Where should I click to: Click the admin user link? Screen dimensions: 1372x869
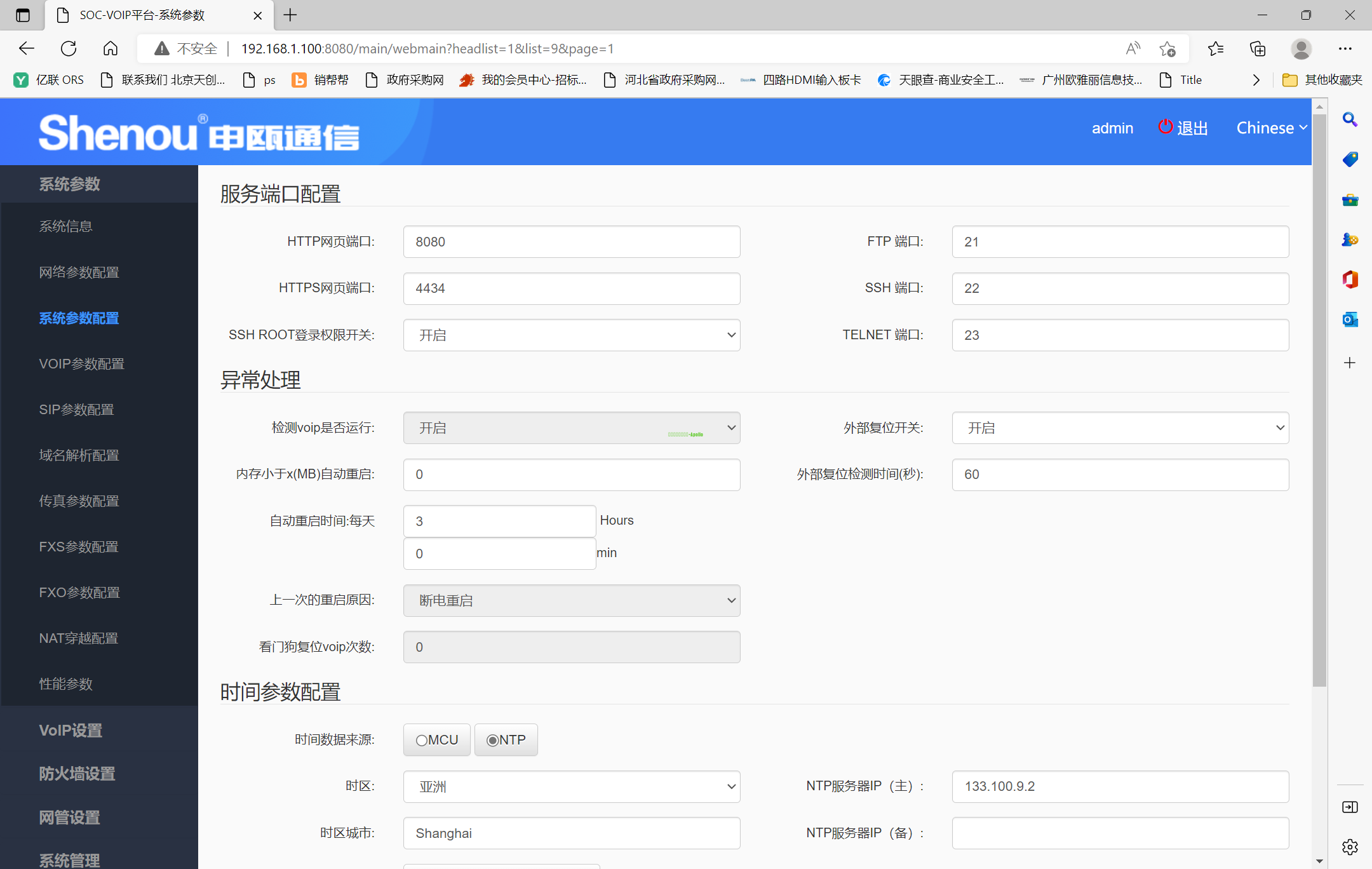point(1112,128)
